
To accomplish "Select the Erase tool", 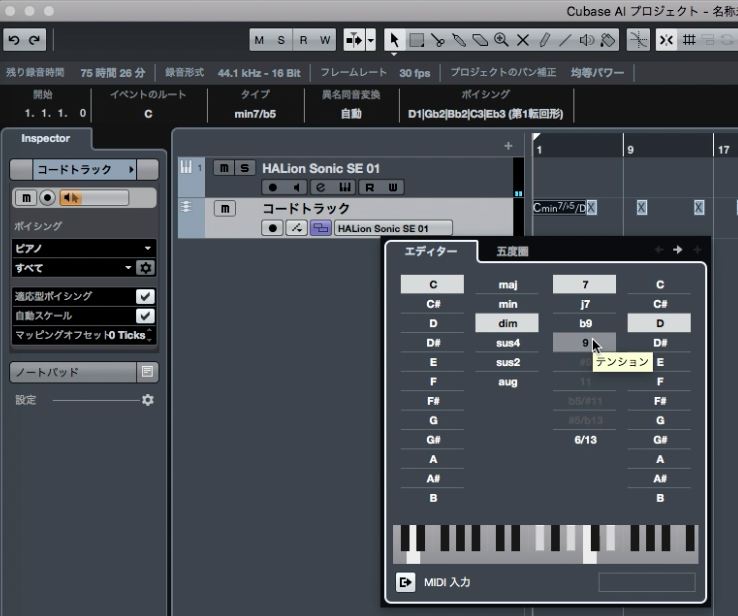I will (x=480, y=40).
